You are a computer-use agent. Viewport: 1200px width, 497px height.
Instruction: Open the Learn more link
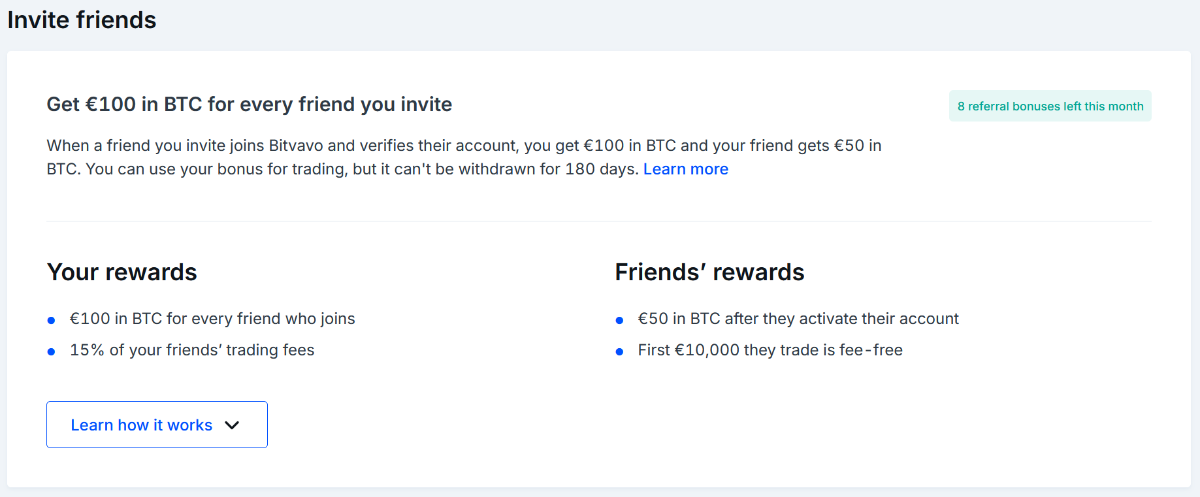coord(685,169)
